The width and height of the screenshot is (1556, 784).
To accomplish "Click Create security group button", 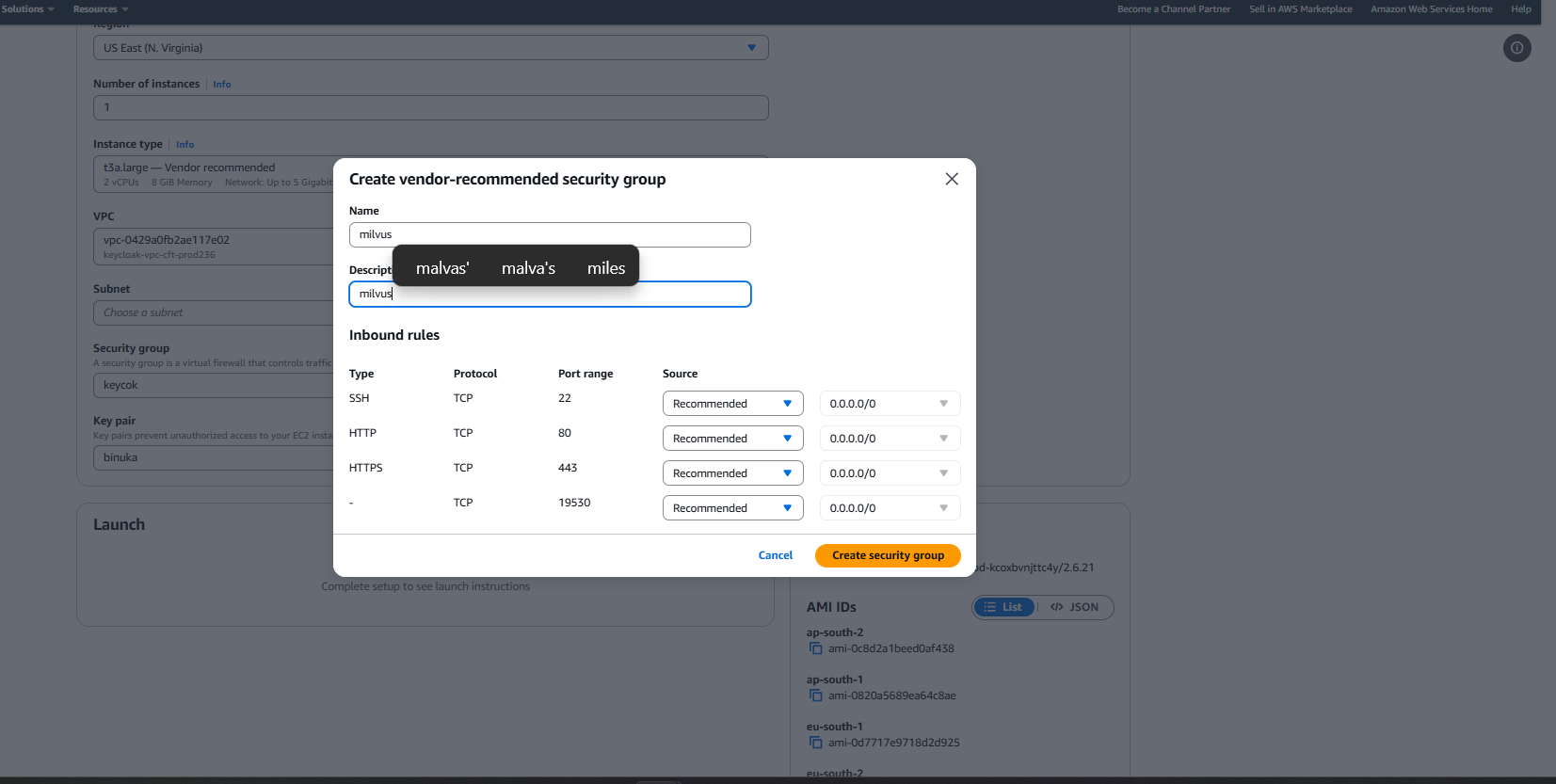I will 888,555.
